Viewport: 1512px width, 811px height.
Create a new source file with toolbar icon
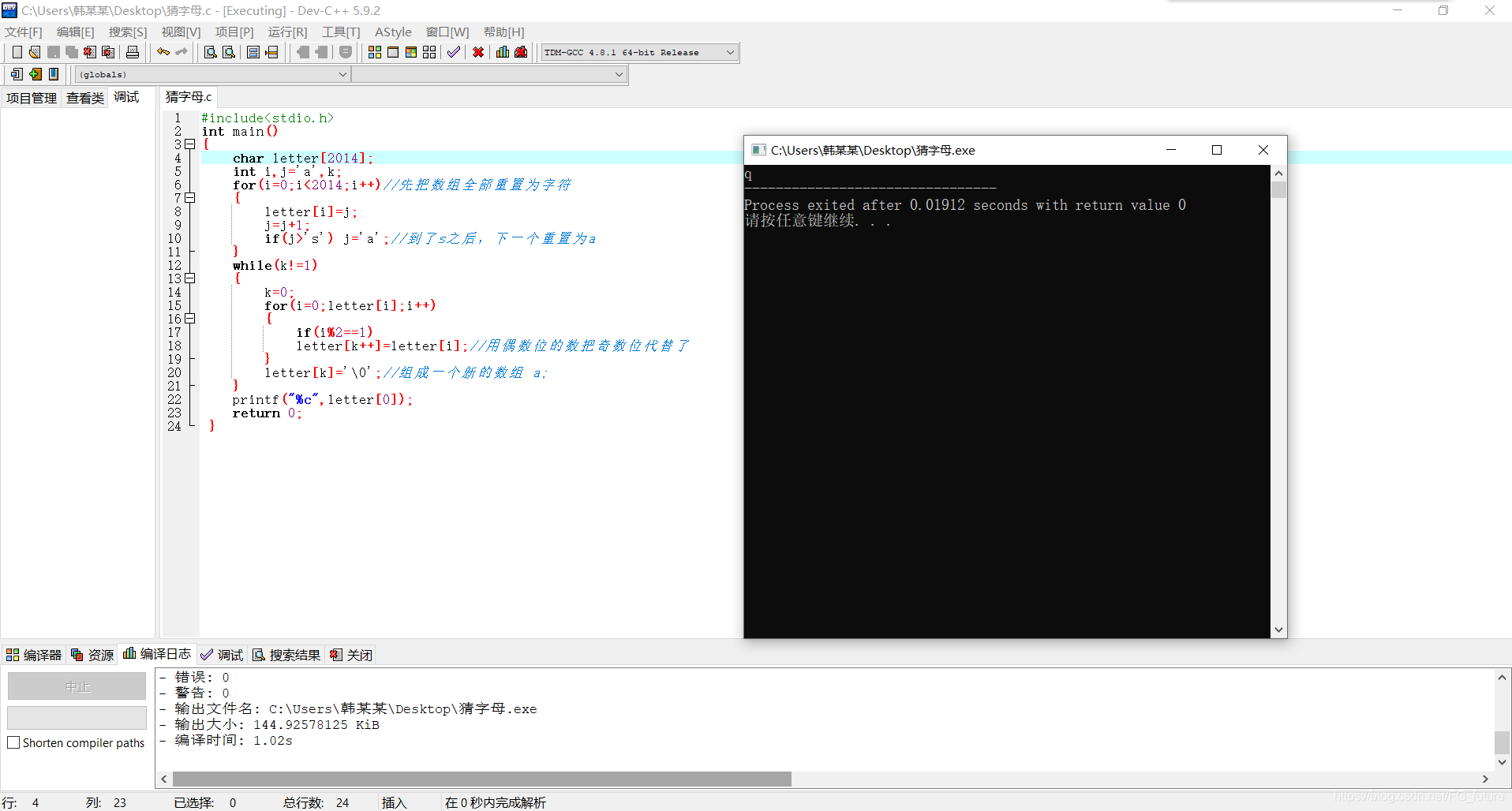(17, 52)
